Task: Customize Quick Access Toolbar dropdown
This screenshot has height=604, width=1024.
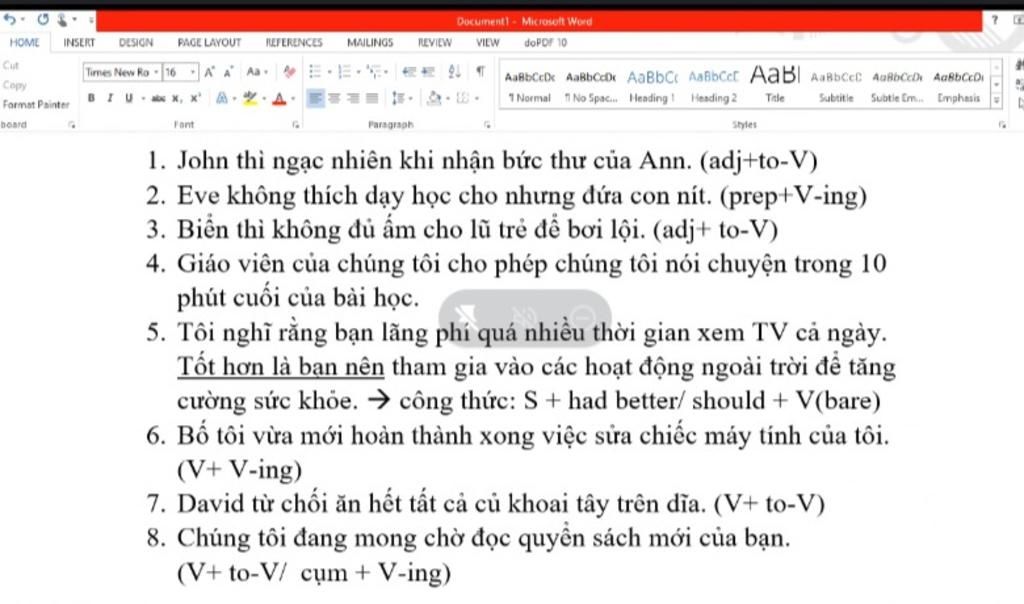Action: click(x=91, y=20)
